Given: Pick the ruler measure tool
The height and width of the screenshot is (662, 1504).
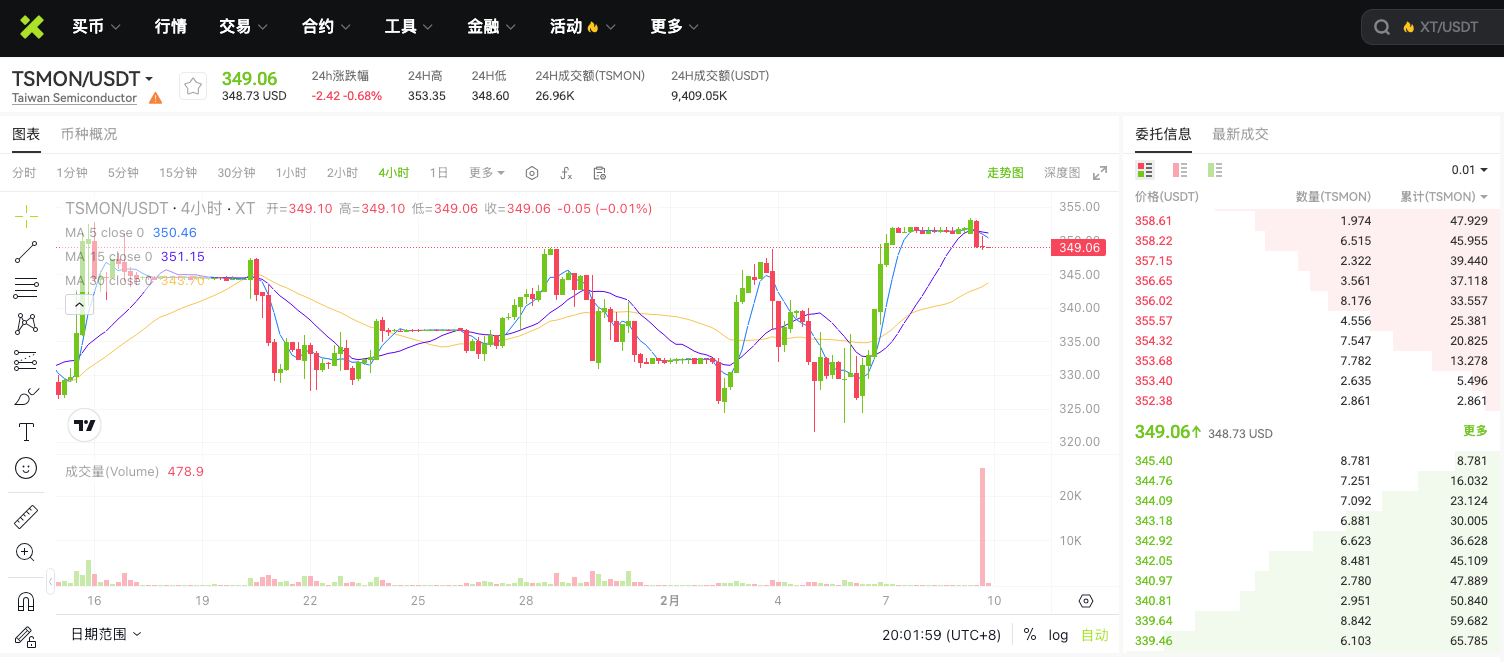Looking at the screenshot, I should pos(26,517).
